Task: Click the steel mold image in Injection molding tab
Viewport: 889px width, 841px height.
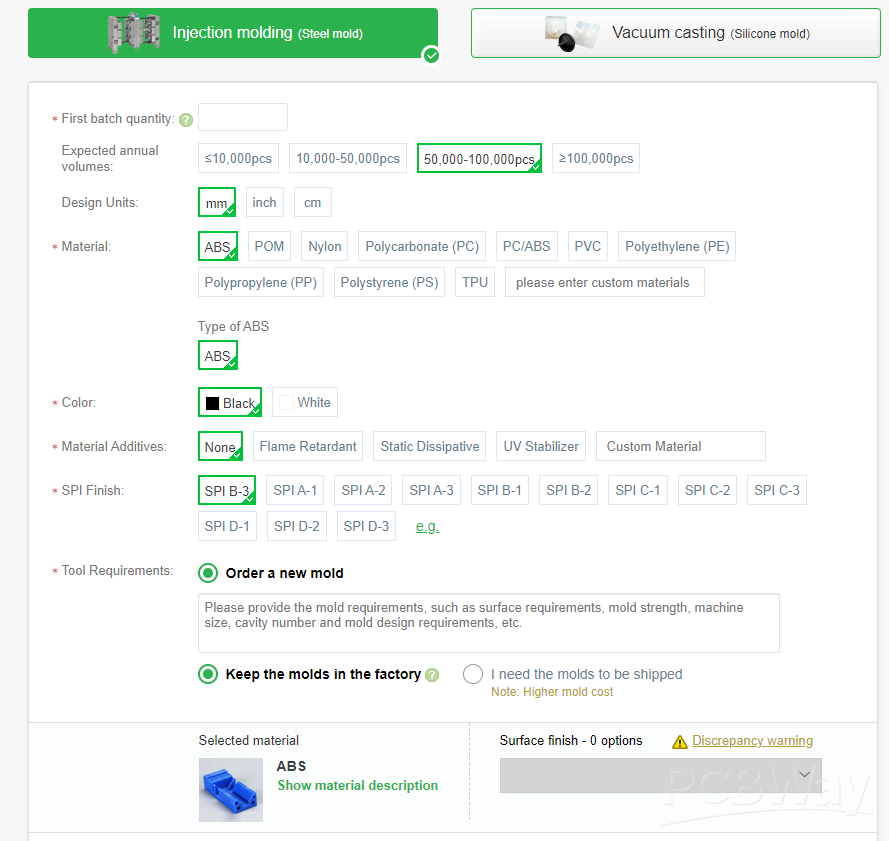Action: [133, 33]
